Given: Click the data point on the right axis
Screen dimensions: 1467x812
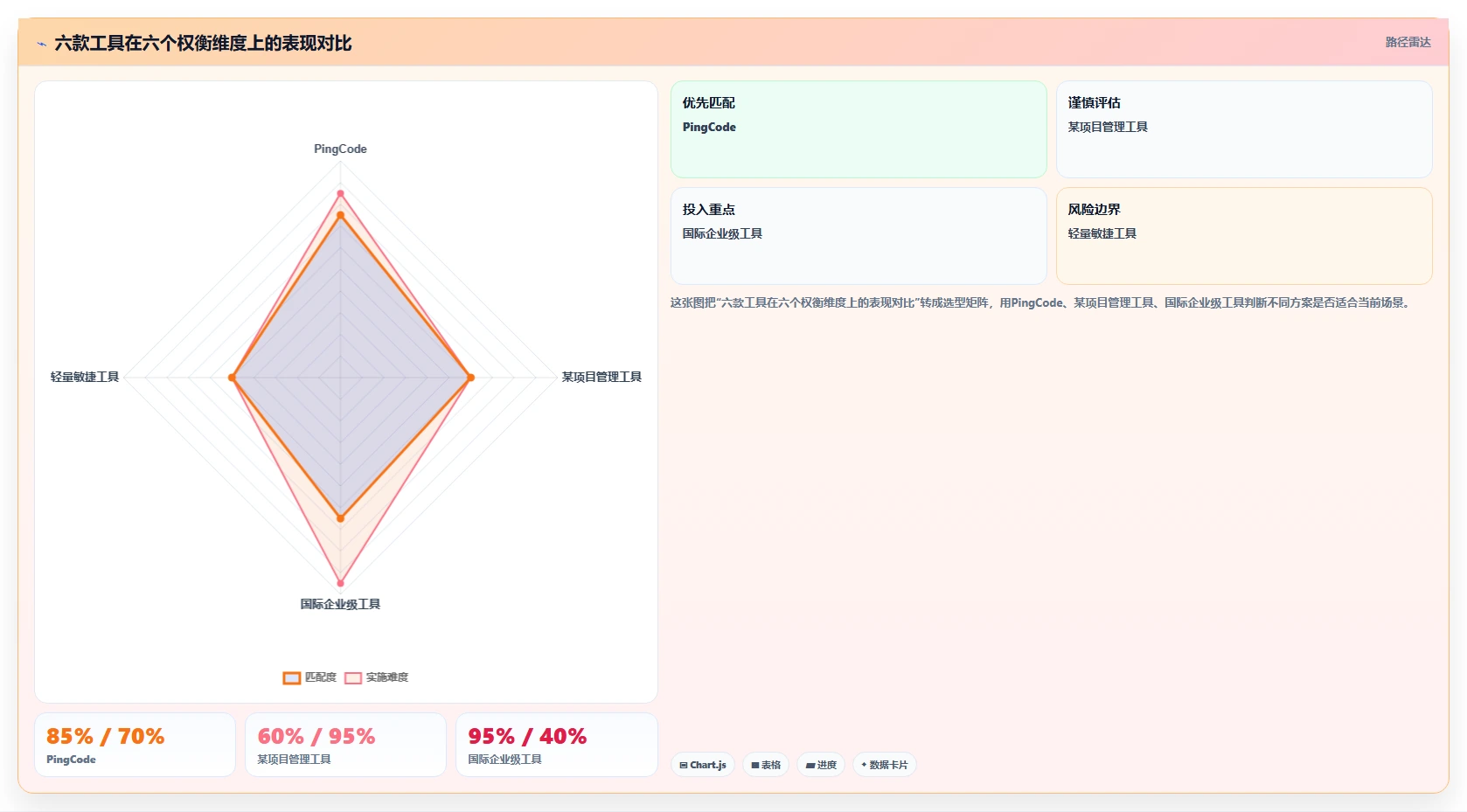Looking at the screenshot, I should tap(470, 378).
